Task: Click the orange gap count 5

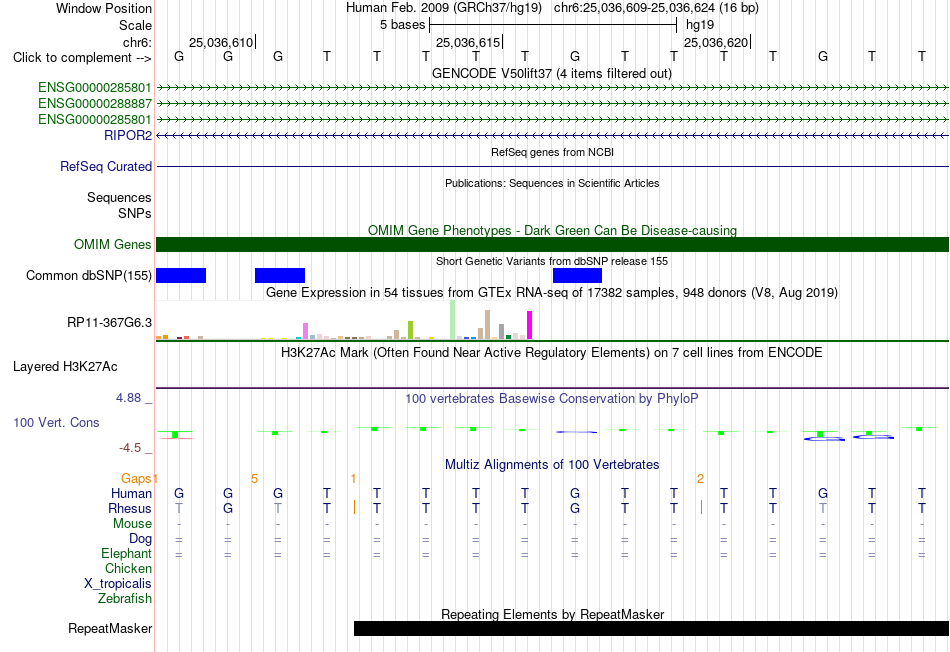Action: point(254,479)
